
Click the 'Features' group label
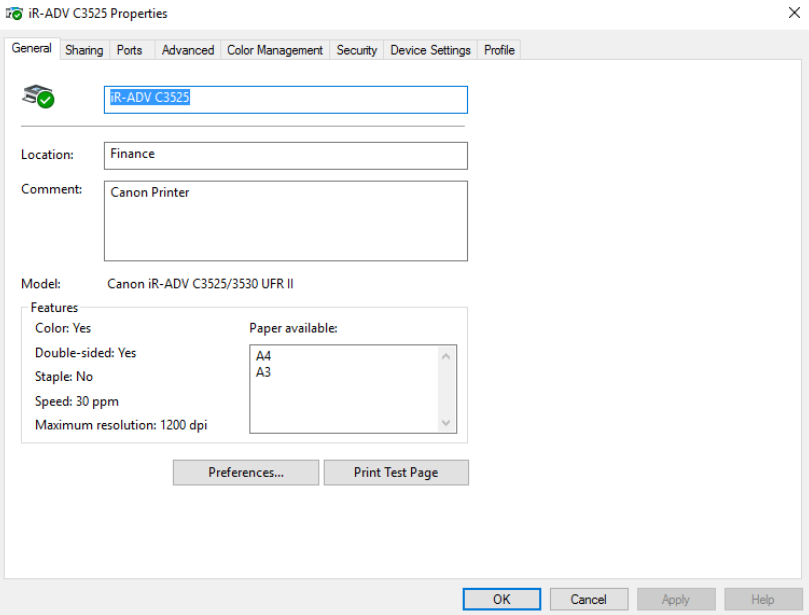(54, 308)
